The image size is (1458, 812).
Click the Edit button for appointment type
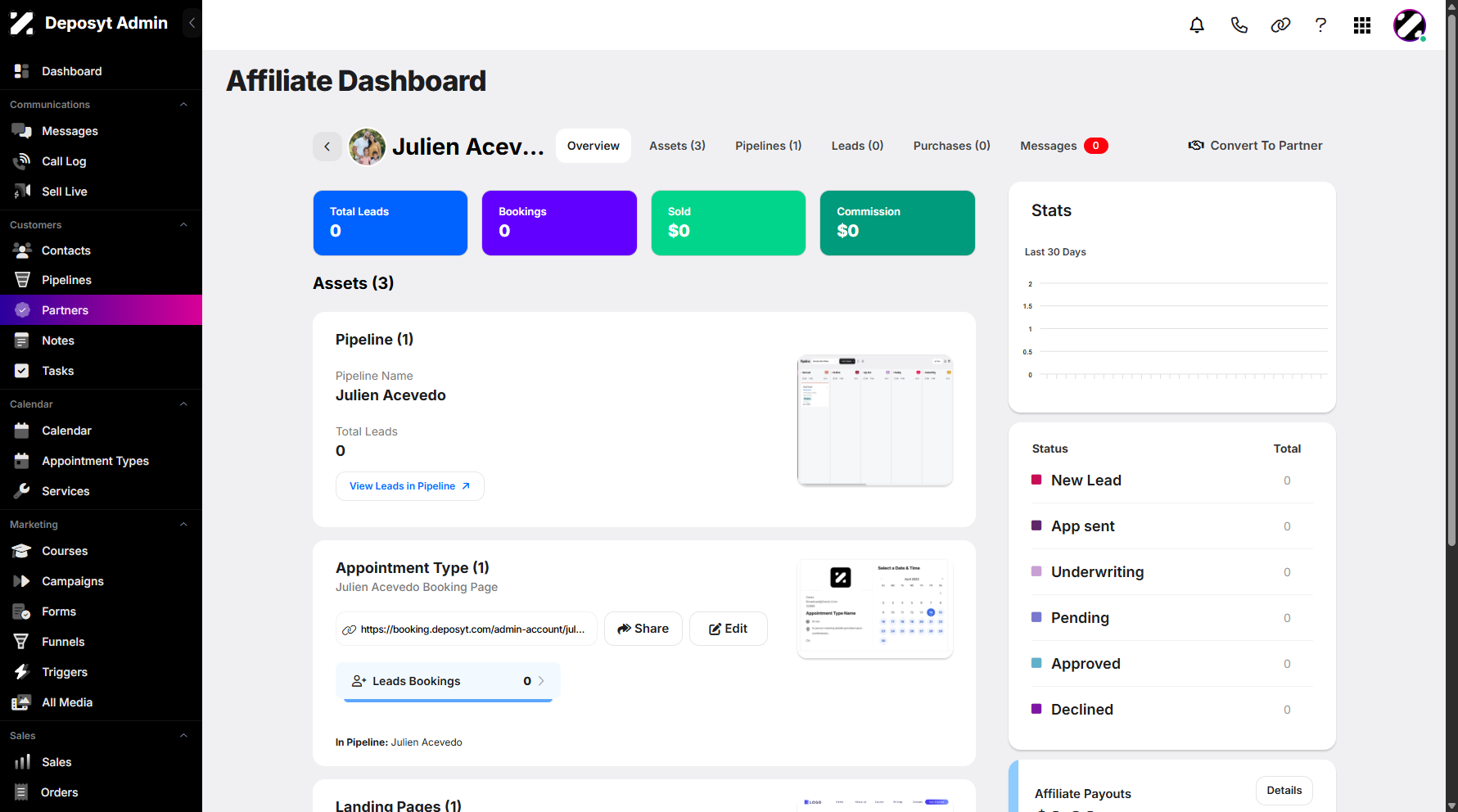tap(728, 629)
